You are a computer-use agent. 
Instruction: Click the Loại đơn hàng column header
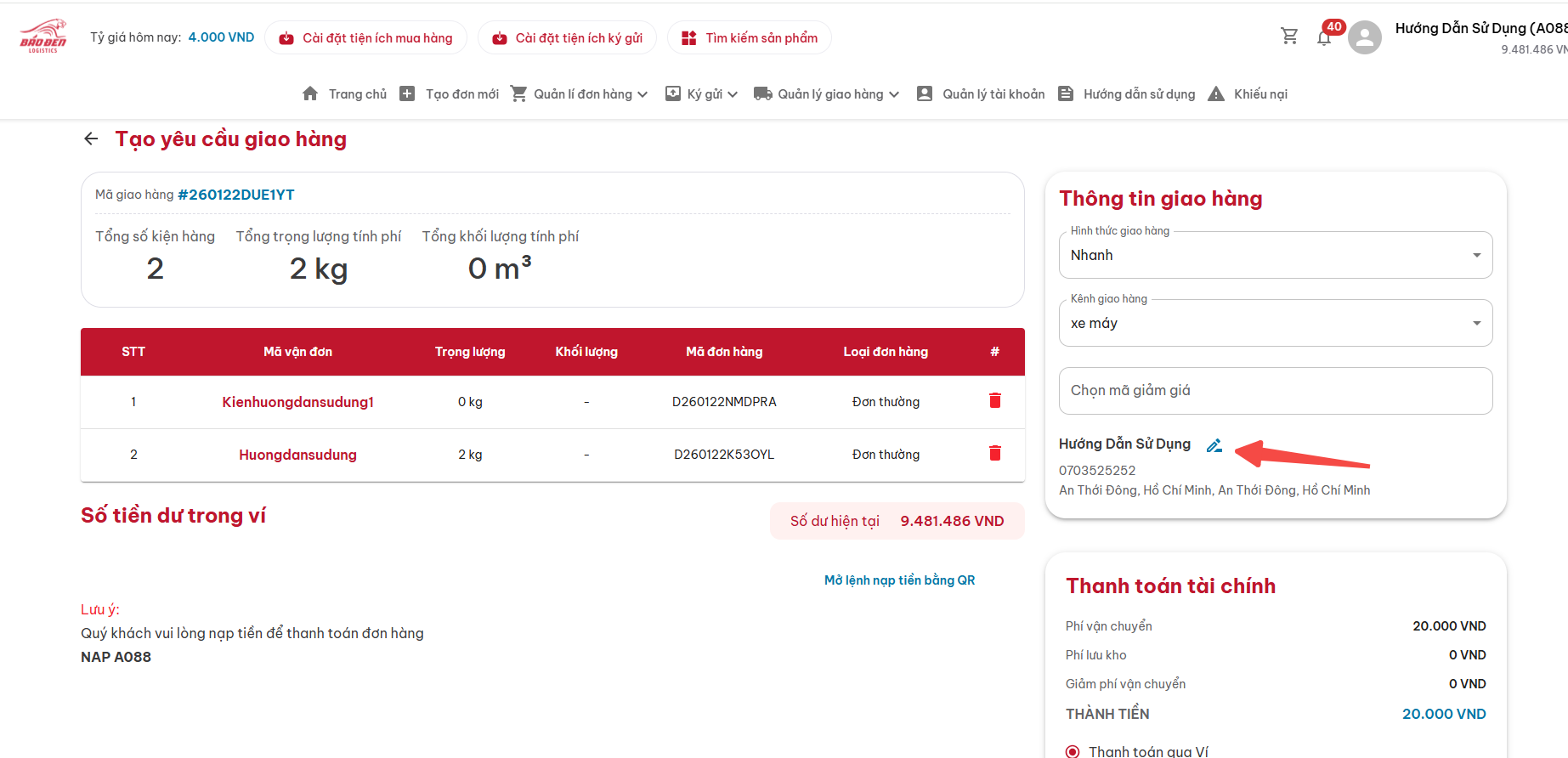(x=886, y=352)
